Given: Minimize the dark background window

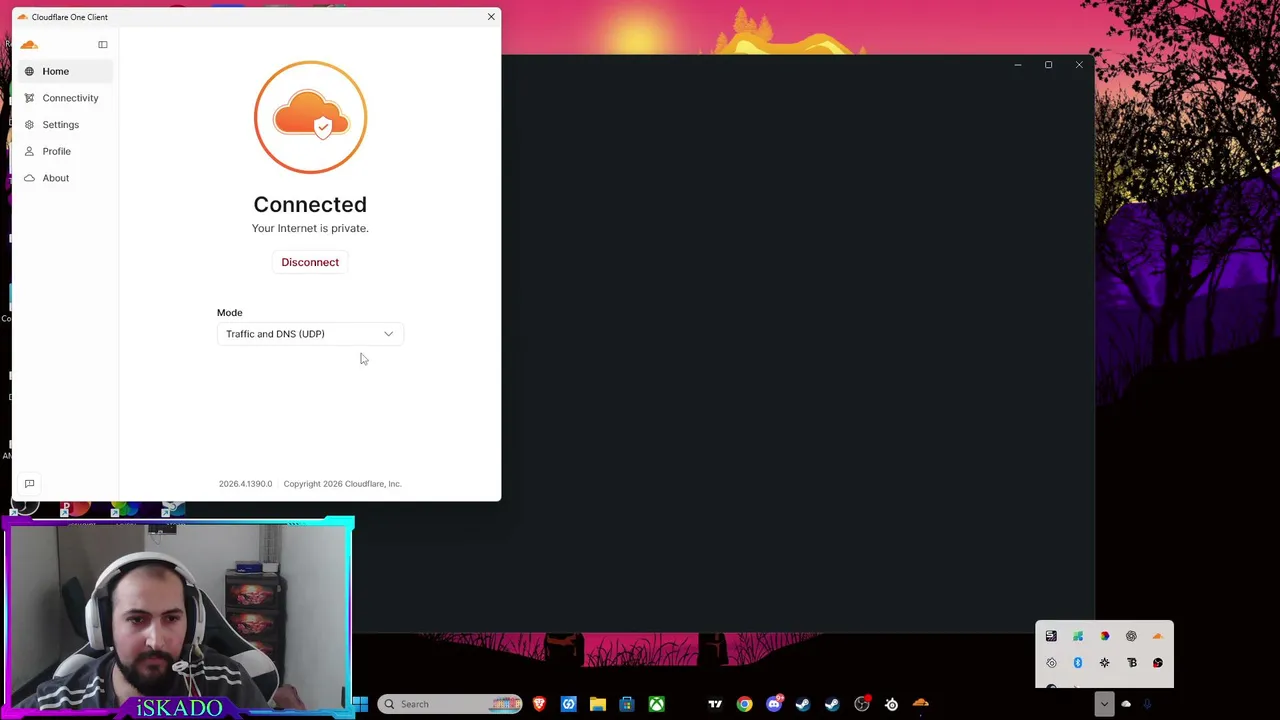Looking at the screenshot, I should (1017, 65).
